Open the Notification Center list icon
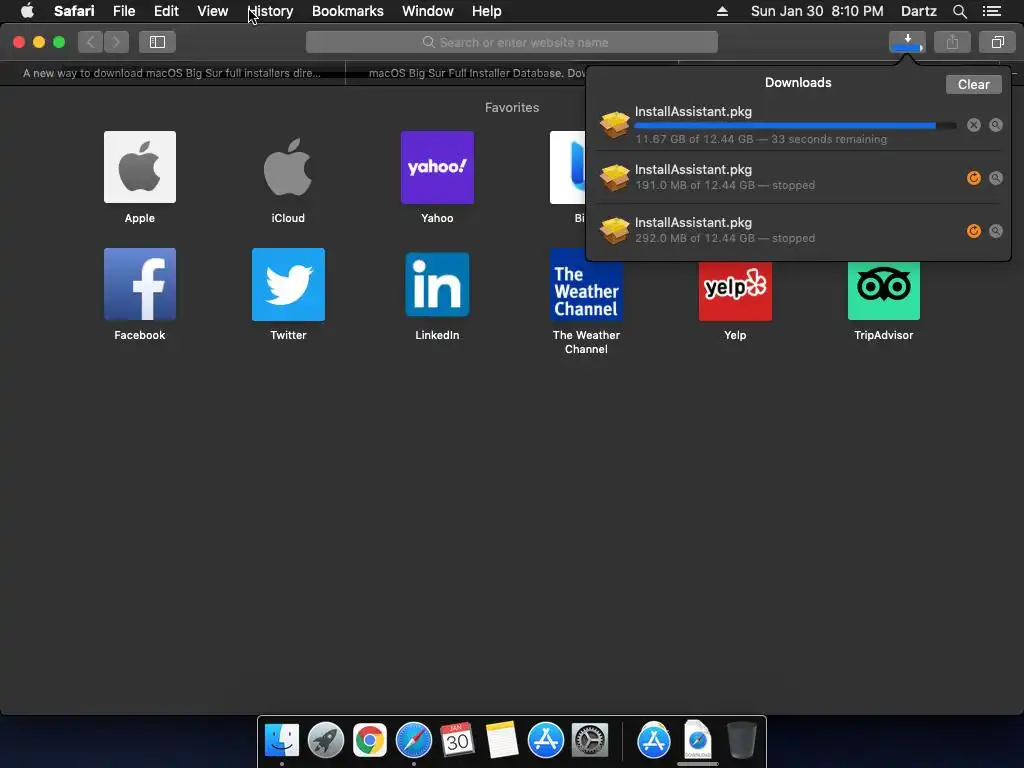 (991, 11)
